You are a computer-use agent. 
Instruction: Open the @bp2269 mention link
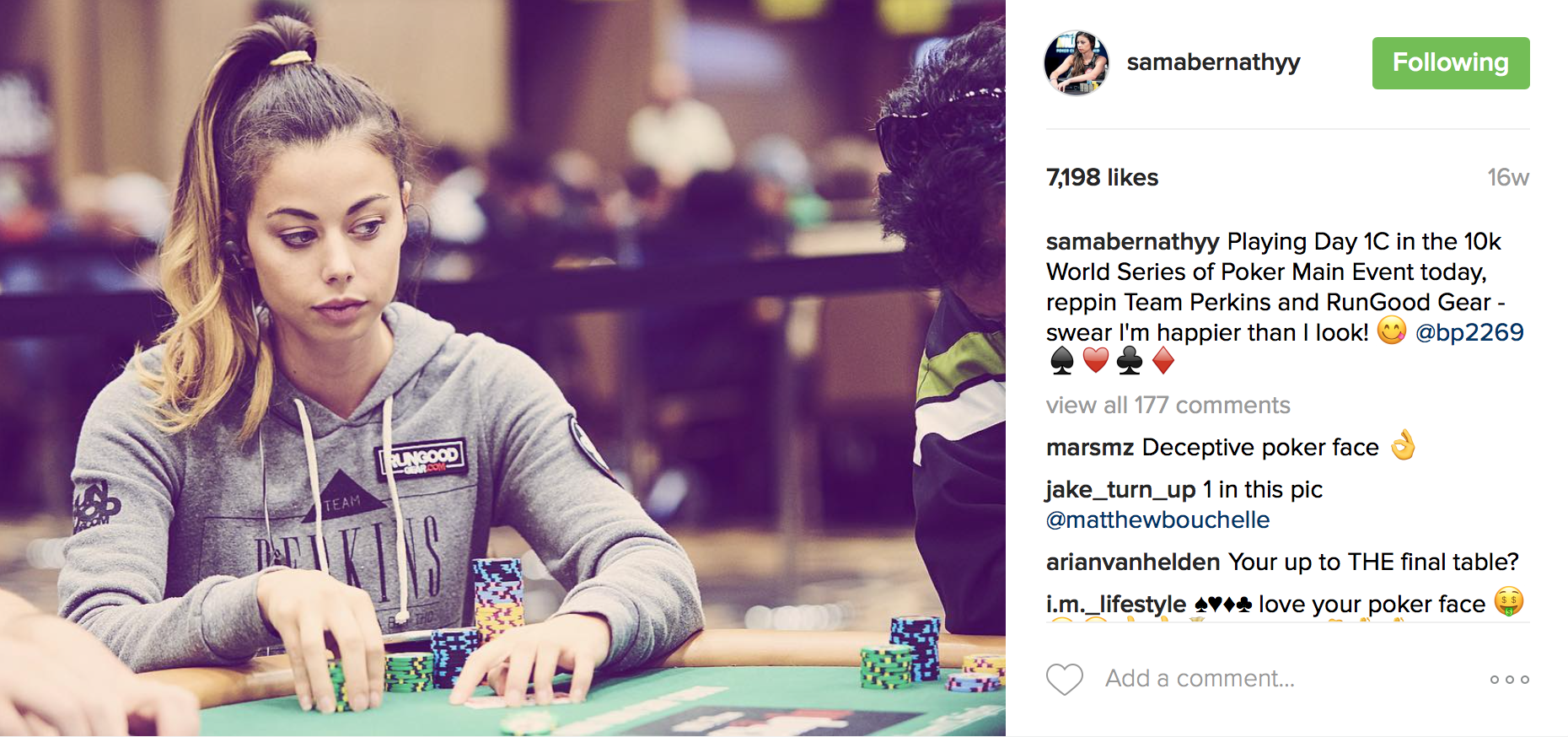(x=1469, y=332)
